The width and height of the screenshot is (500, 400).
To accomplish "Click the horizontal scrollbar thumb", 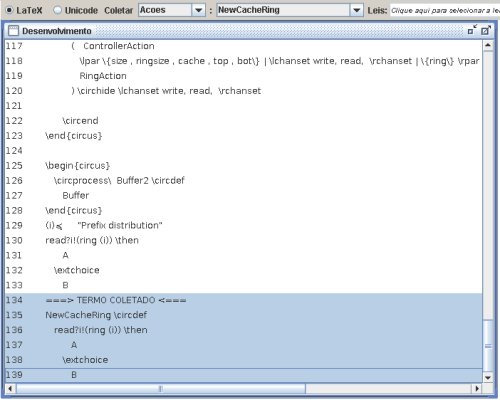I will coord(161,388).
